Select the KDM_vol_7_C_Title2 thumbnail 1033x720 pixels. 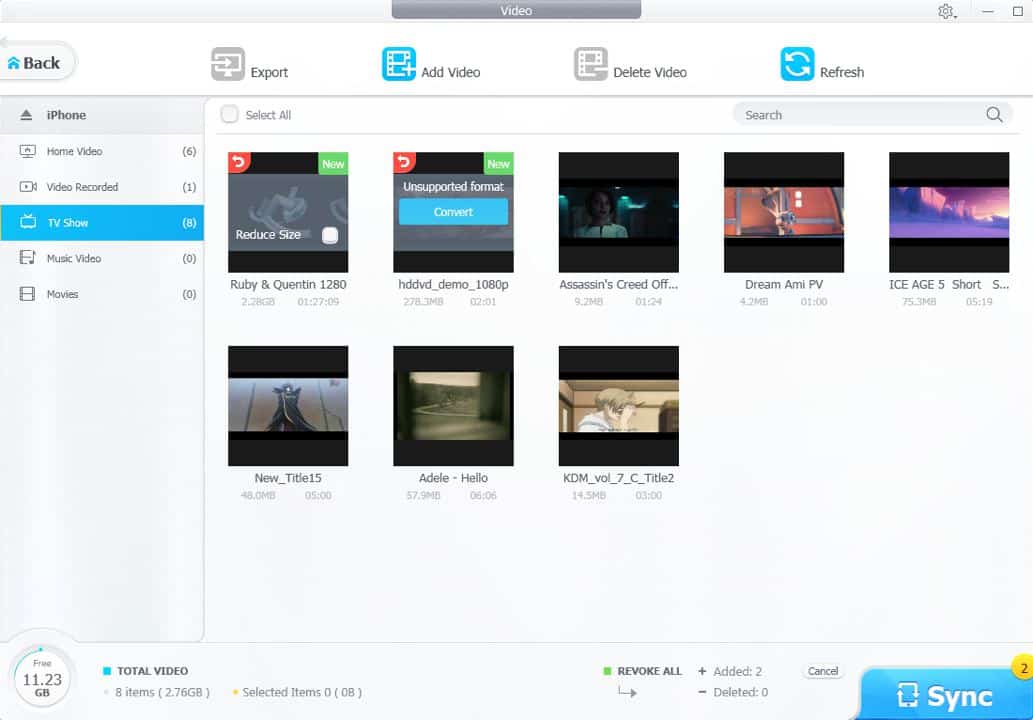(619, 406)
